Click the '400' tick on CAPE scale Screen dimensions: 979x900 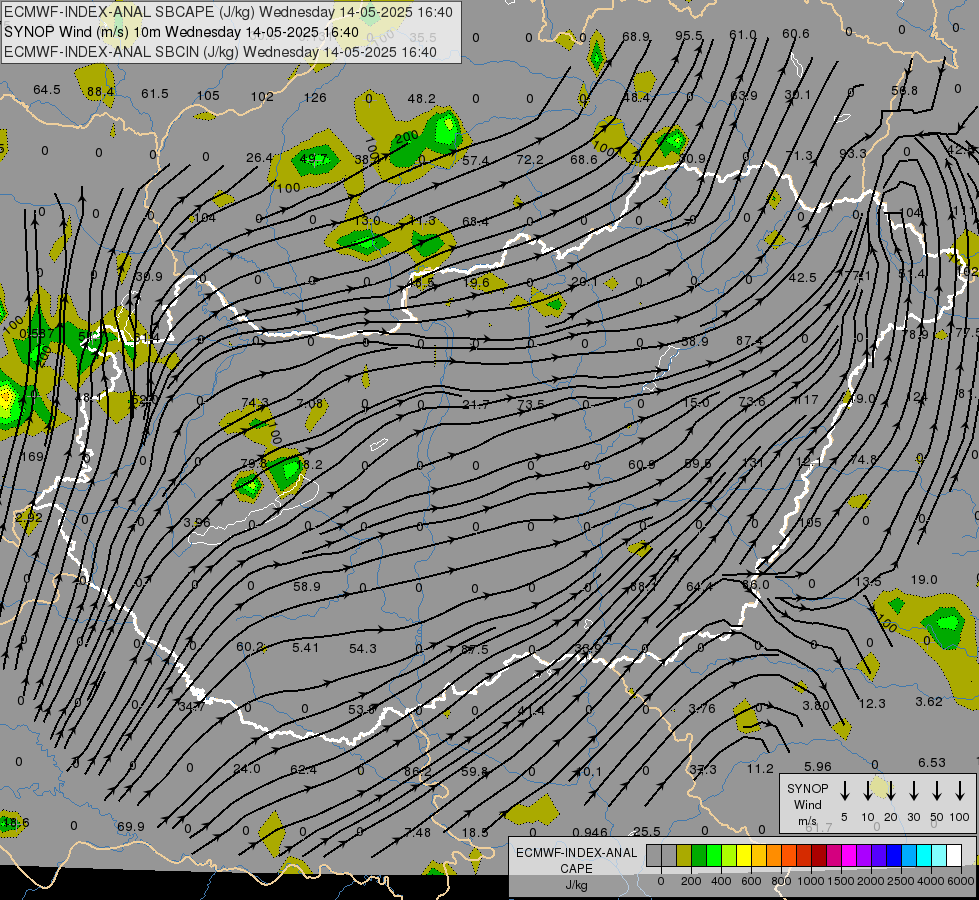(721, 881)
